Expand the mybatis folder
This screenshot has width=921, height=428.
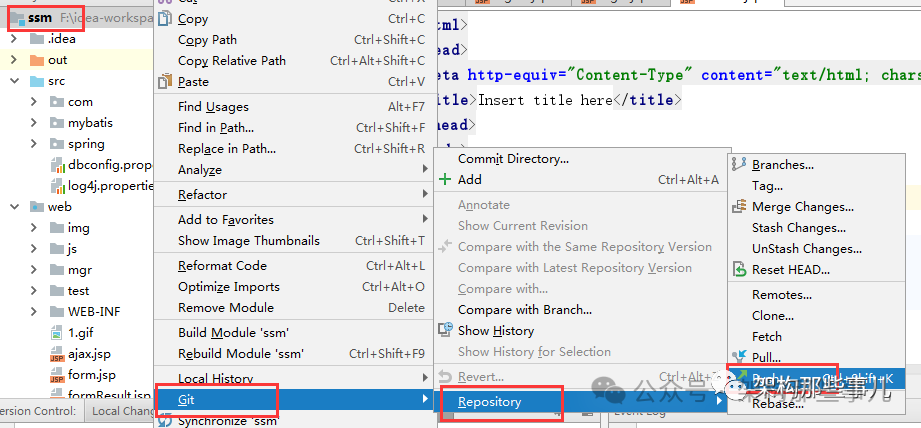pyautogui.click(x=34, y=123)
